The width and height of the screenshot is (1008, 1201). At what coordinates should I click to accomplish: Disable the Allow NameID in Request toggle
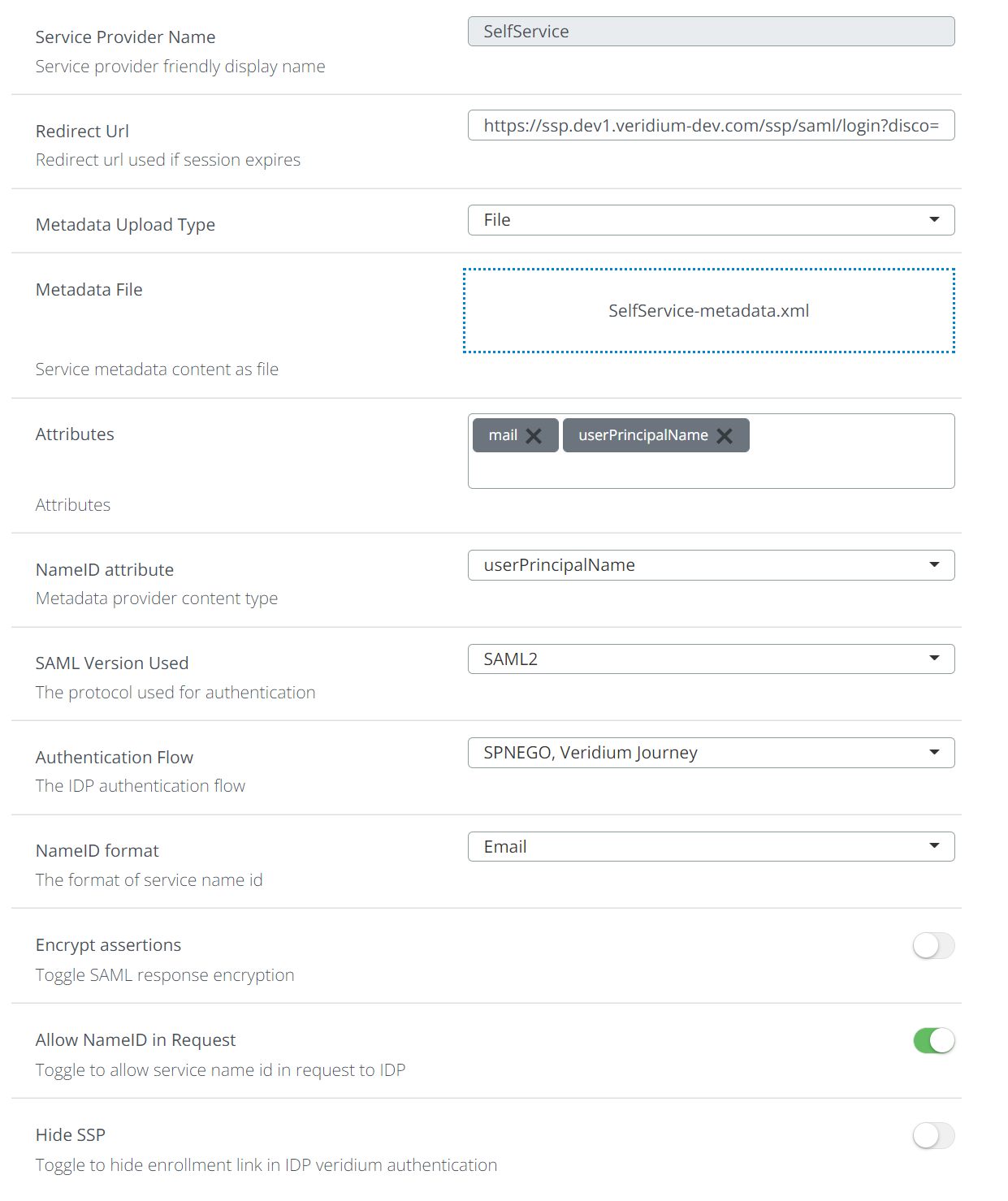coord(932,1040)
